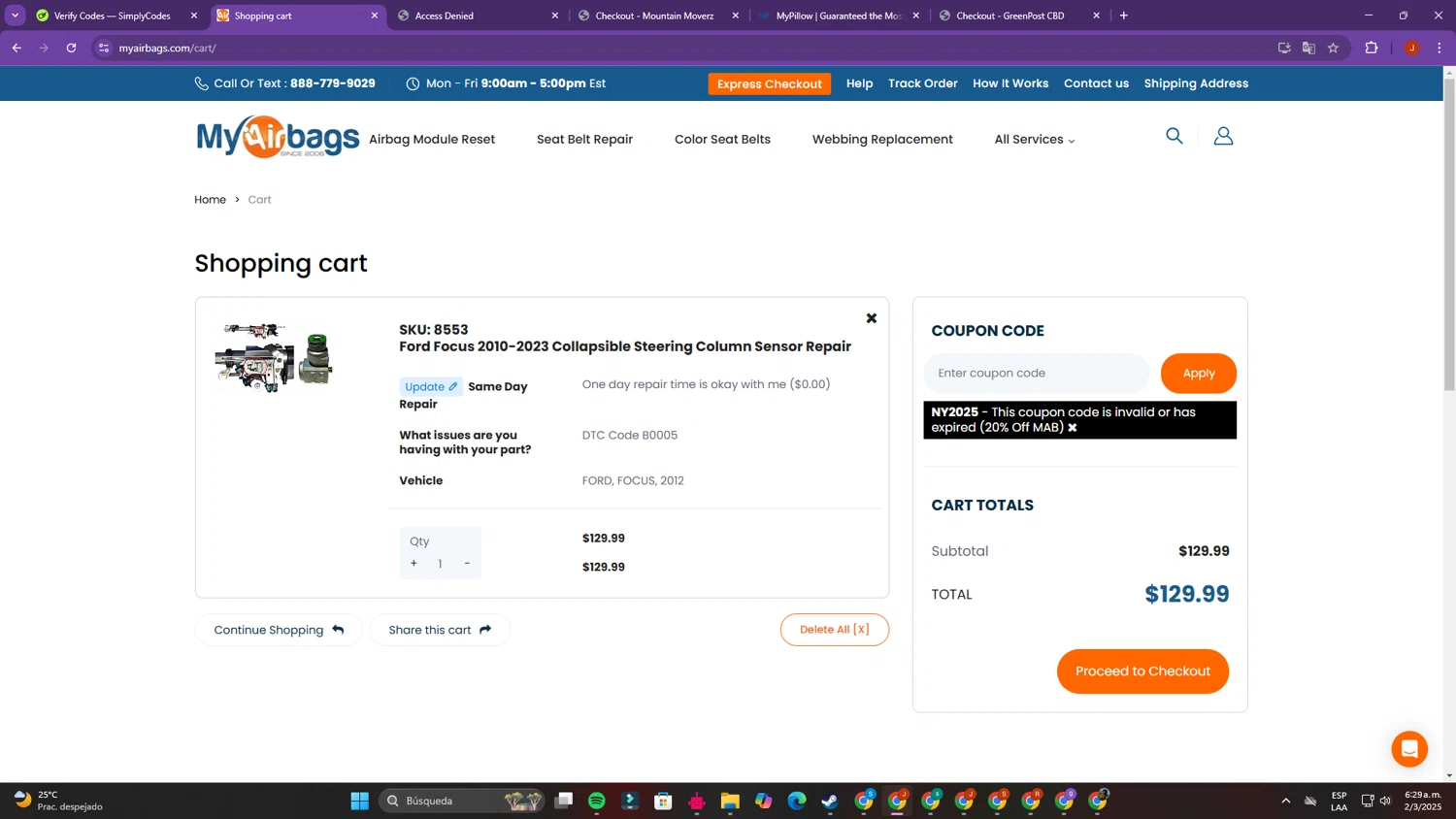Click the Enter coupon code field
Screen dimensions: 1456x819
(1037, 374)
